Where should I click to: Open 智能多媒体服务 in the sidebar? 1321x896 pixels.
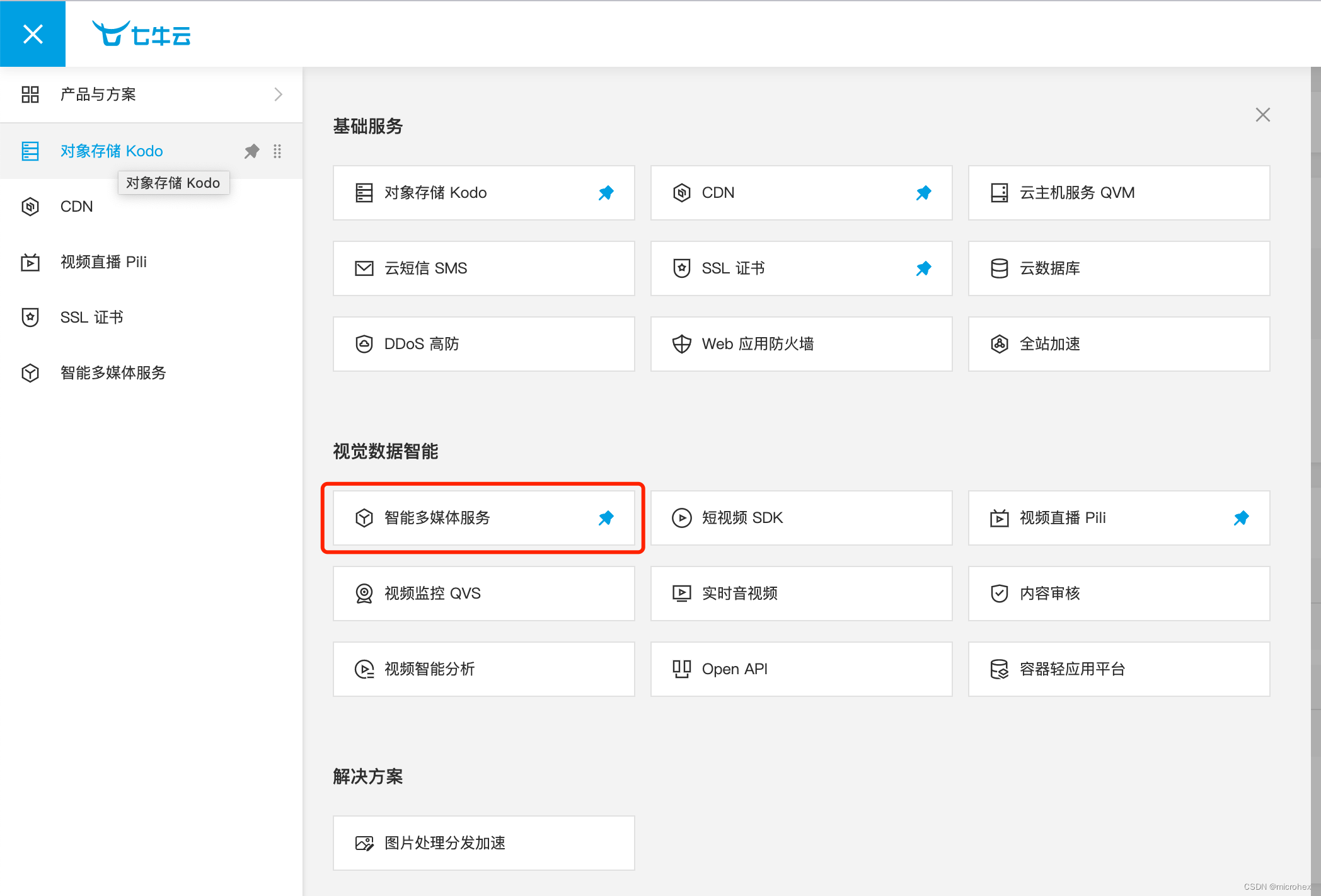click(x=151, y=373)
